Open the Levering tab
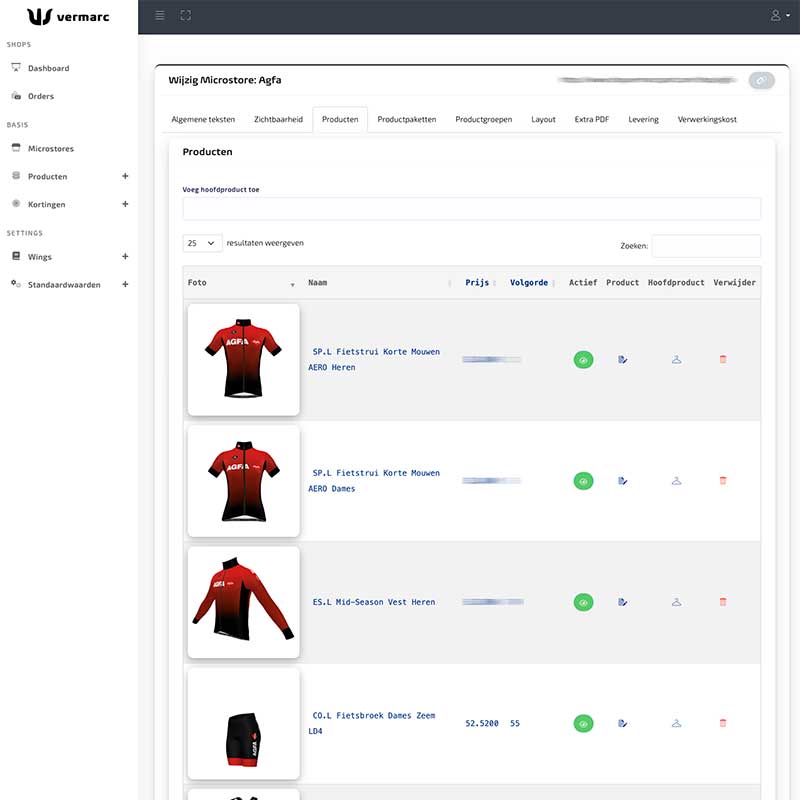The width and height of the screenshot is (800, 800). 643,119
